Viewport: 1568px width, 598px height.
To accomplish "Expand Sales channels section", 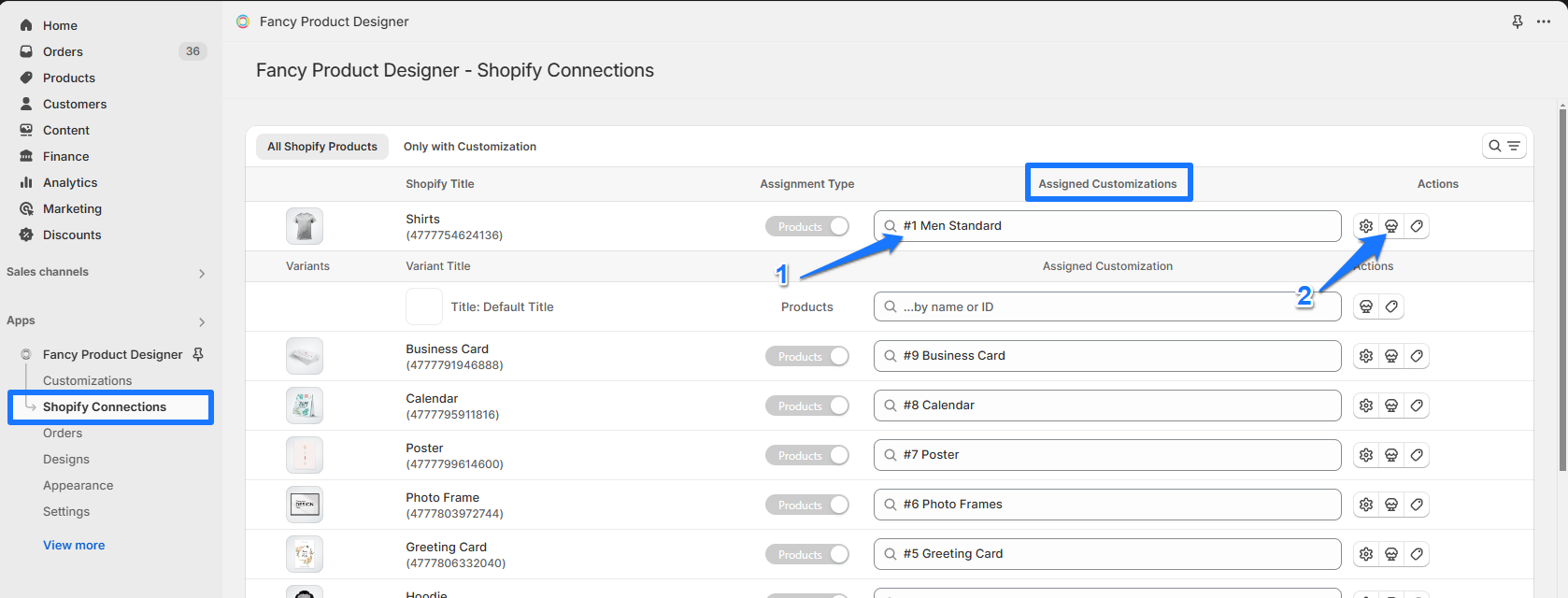I will [202, 273].
